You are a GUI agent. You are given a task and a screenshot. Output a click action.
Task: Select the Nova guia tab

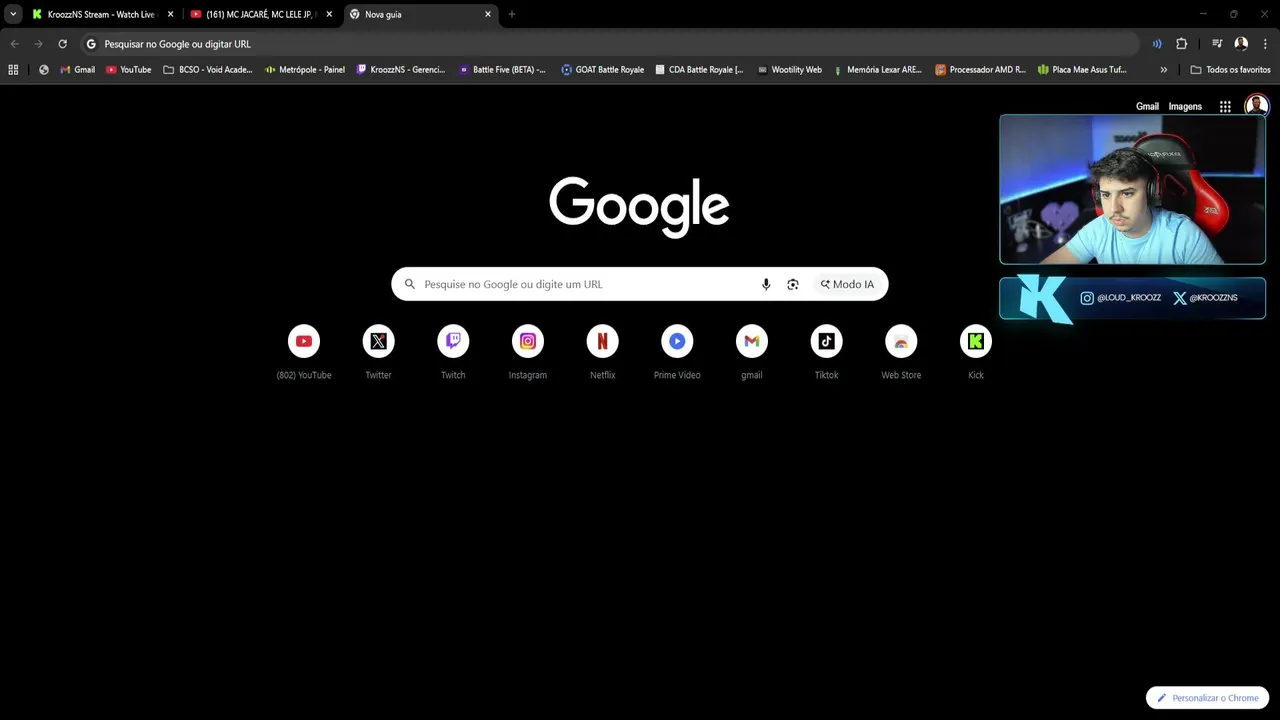click(x=420, y=14)
